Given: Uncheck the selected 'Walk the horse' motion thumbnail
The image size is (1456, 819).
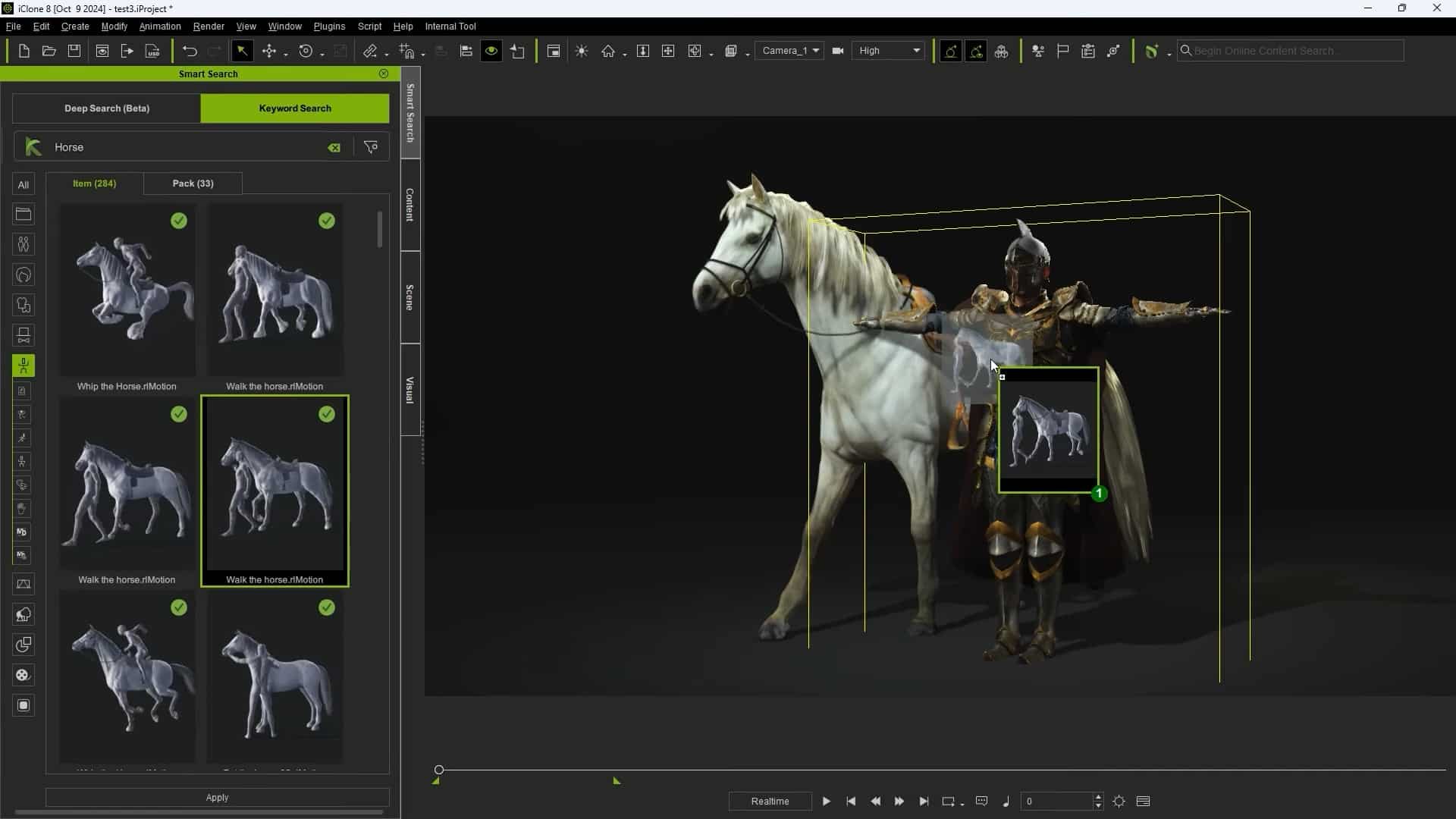Looking at the screenshot, I should tap(326, 414).
